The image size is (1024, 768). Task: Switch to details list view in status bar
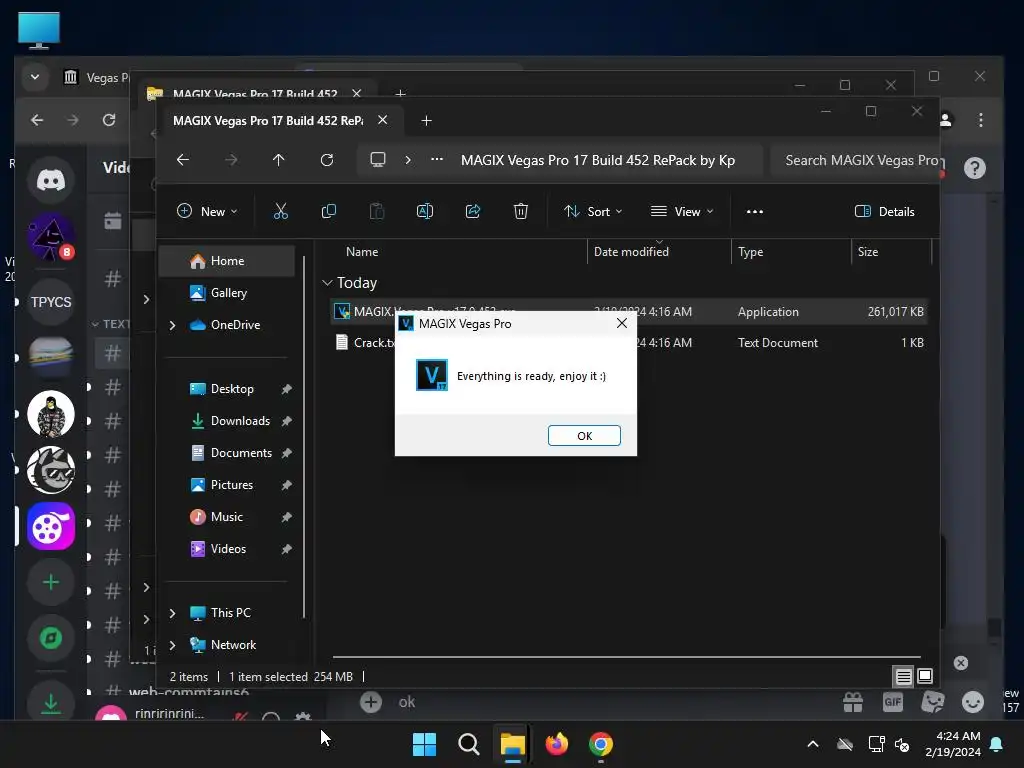(x=903, y=677)
